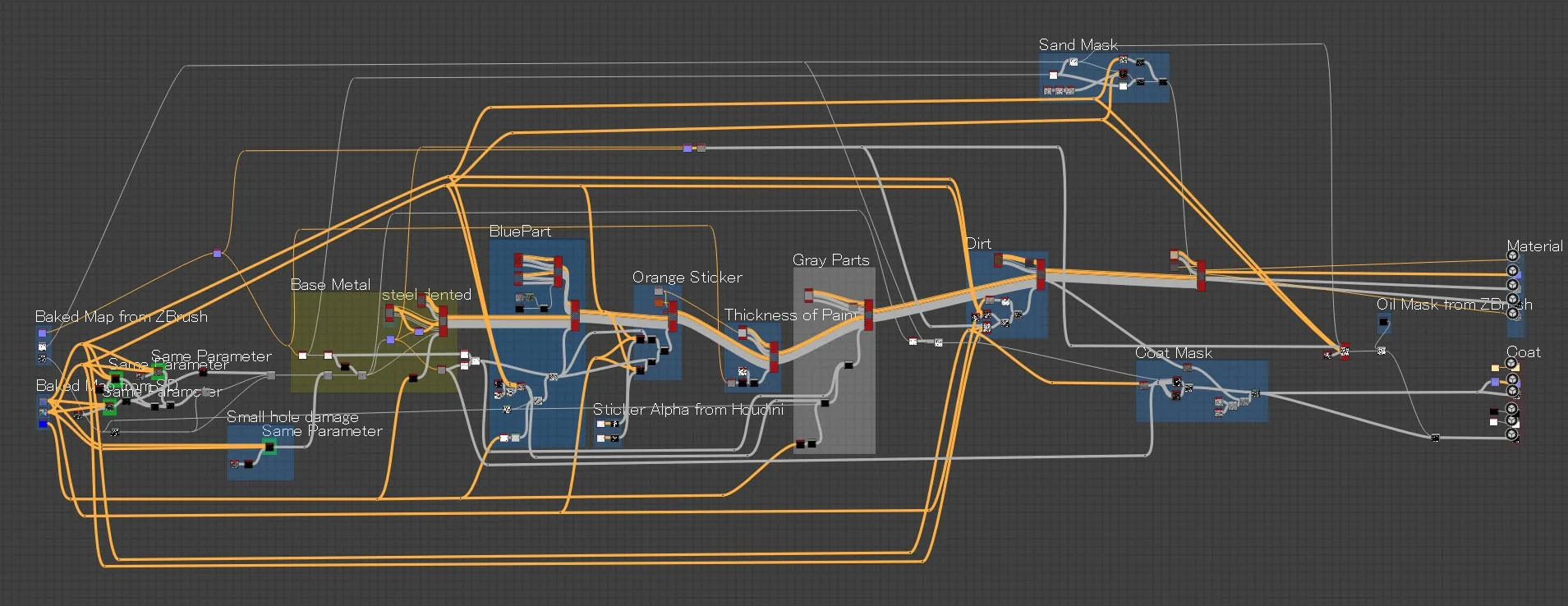The image size is (1568, 606).
Task: Select the top Material output node
Action: coord(1512,256)
